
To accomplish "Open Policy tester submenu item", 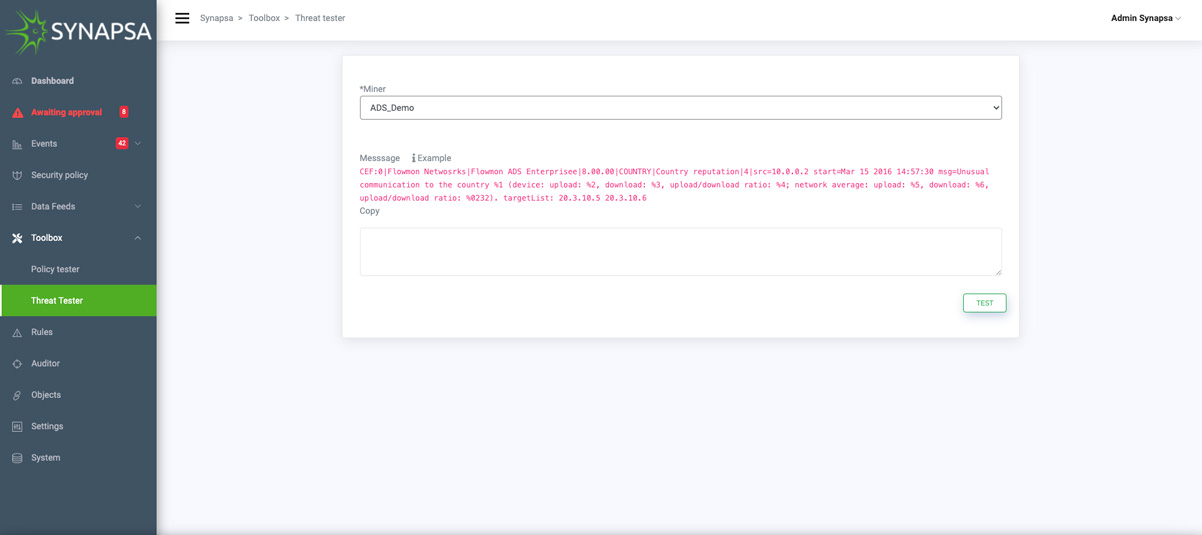I will tap(55, 269).
